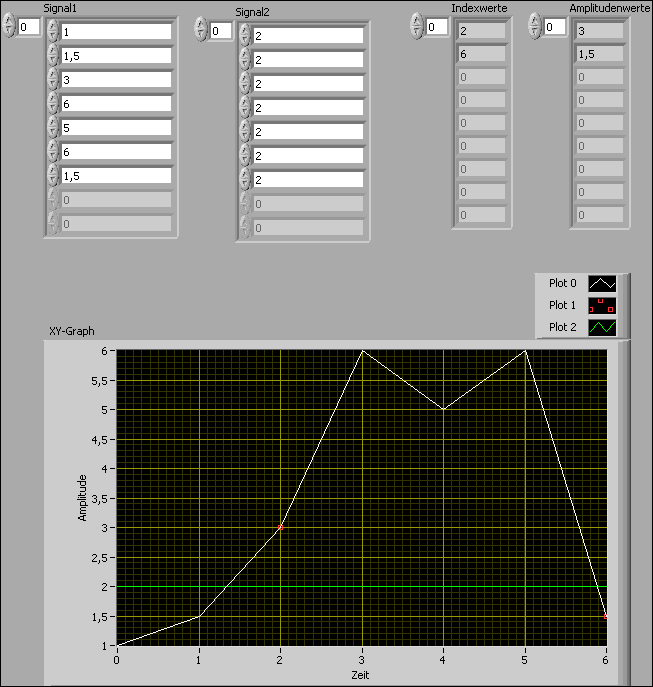Viewport: 653px width, 687px height.
Task: Click the Amplitude y-axis label
Action: click(x=82, y=498)
